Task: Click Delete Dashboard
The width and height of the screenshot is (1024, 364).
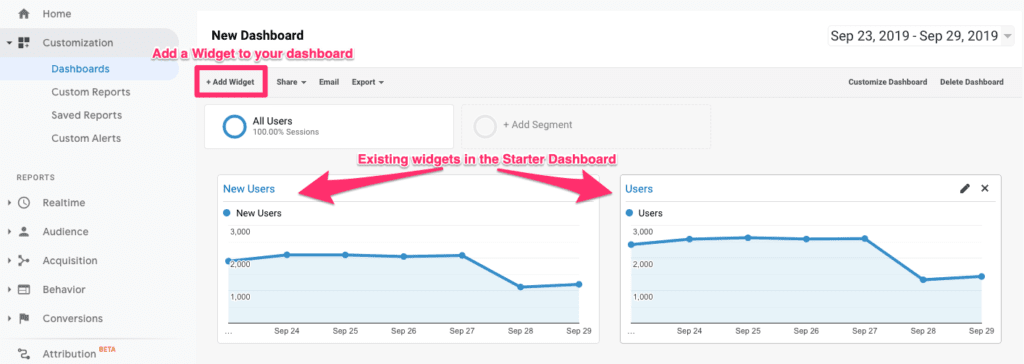Action: click(x=972, y=82)
